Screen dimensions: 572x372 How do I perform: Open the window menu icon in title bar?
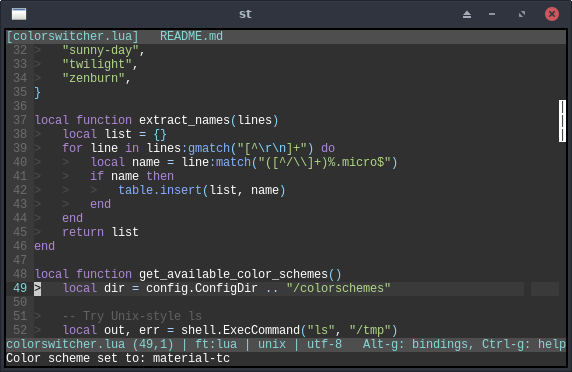point(19,14)
